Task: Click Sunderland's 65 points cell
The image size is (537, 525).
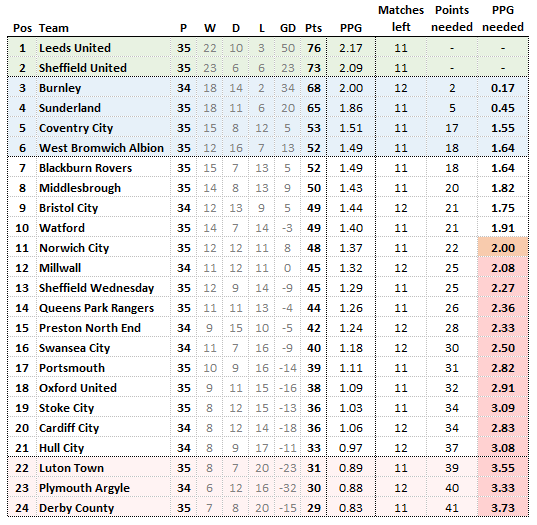Action: [314, 108]
